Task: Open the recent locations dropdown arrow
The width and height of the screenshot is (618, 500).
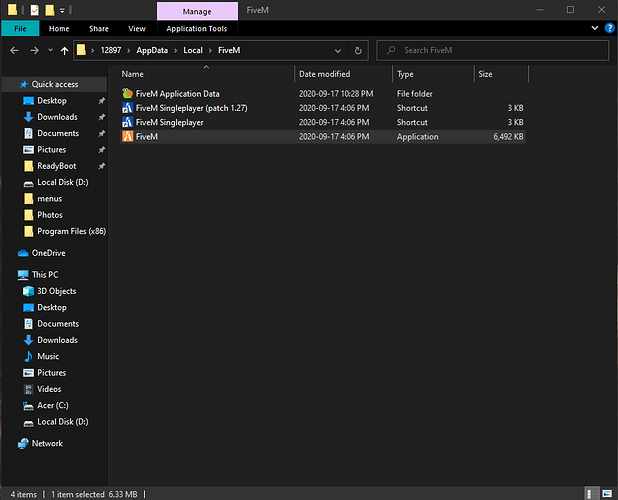Action: pyautogui.click(x=49, y=50)
